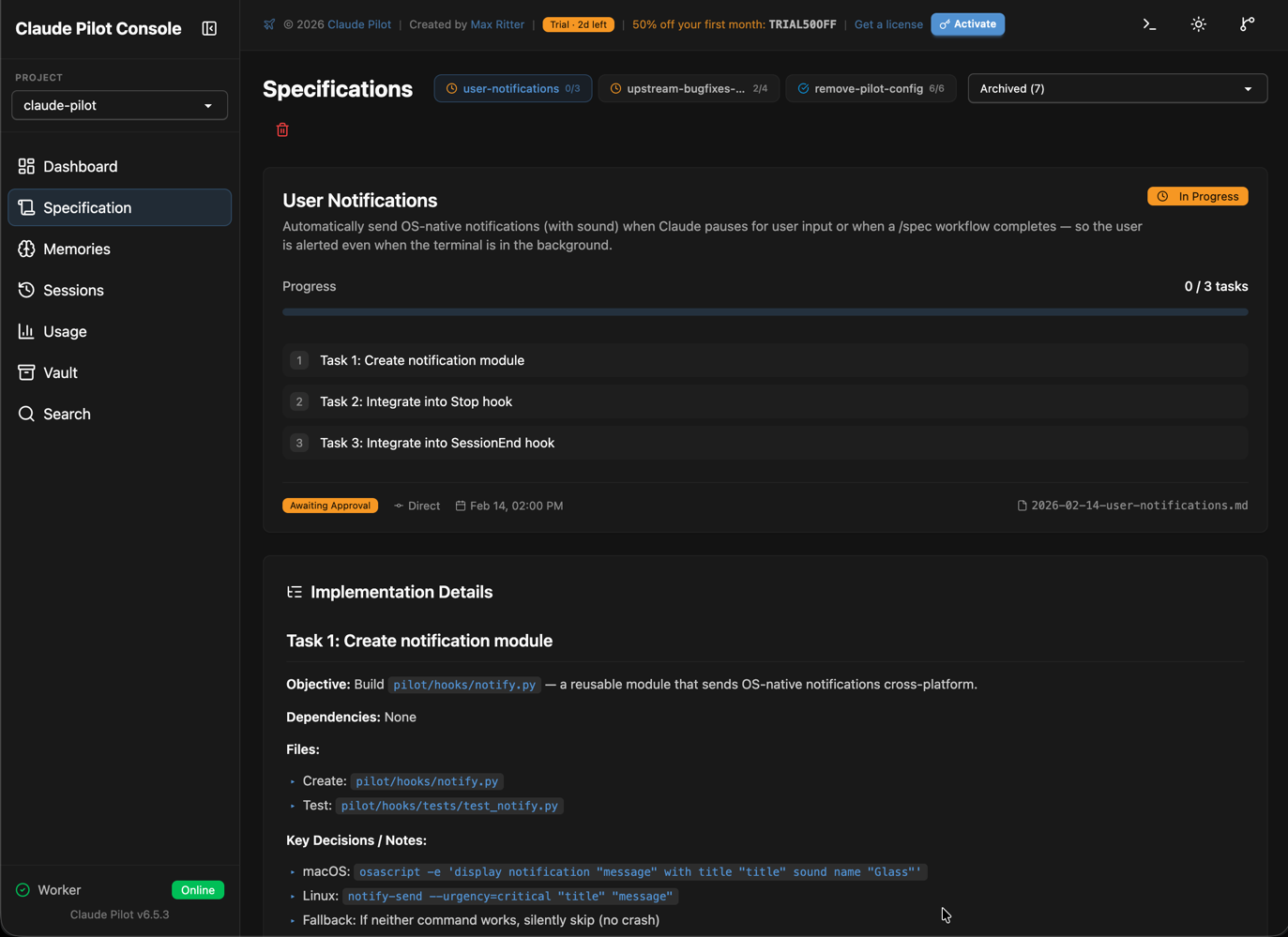Toggle light theme sun icon

[x=1199, y=24]
